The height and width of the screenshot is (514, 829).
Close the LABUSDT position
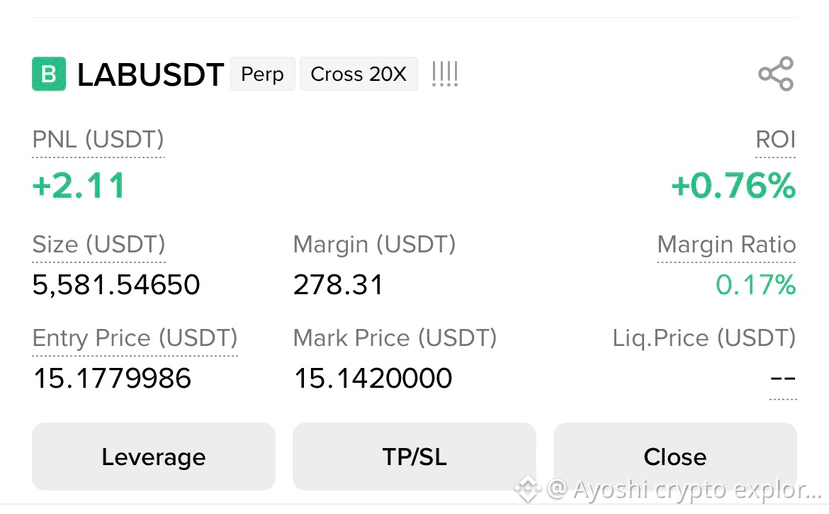point(675,456)
